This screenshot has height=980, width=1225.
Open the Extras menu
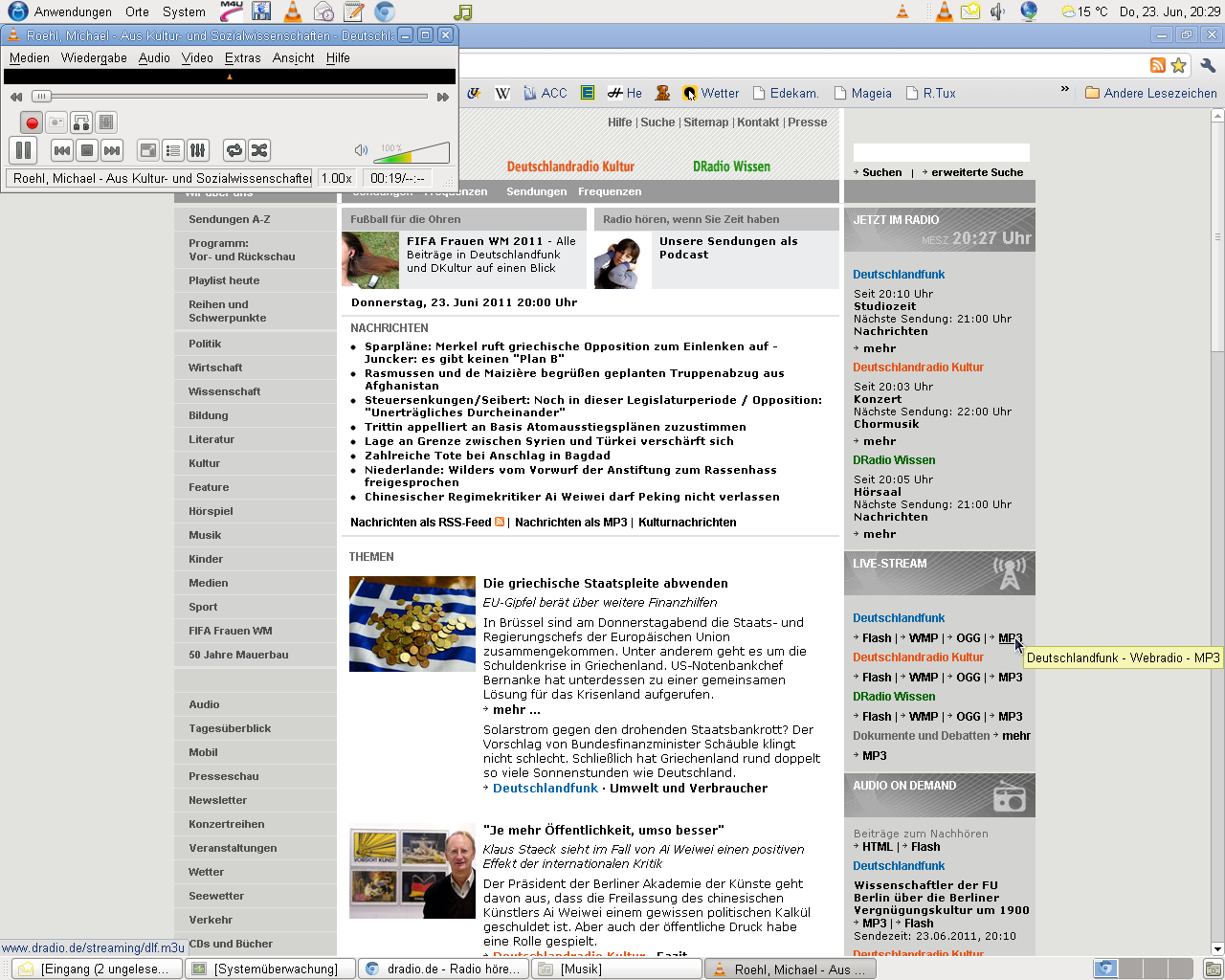(x=243, y=58)
